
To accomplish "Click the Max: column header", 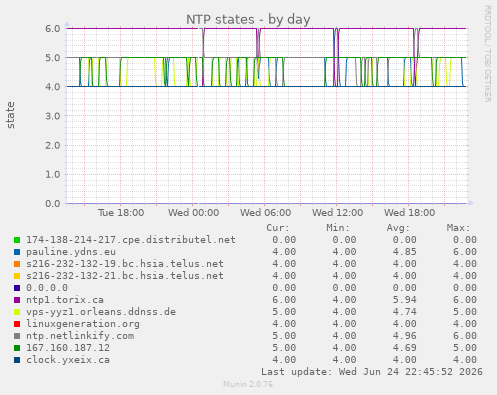I will 458,228.
